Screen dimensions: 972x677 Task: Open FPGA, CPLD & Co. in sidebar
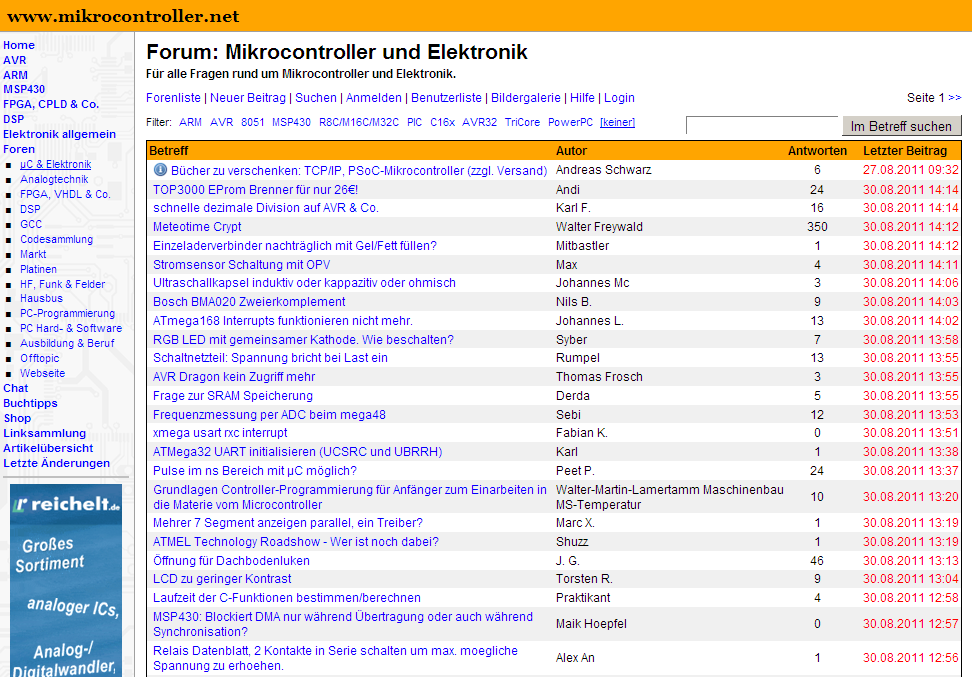click(x=51, y=104)
